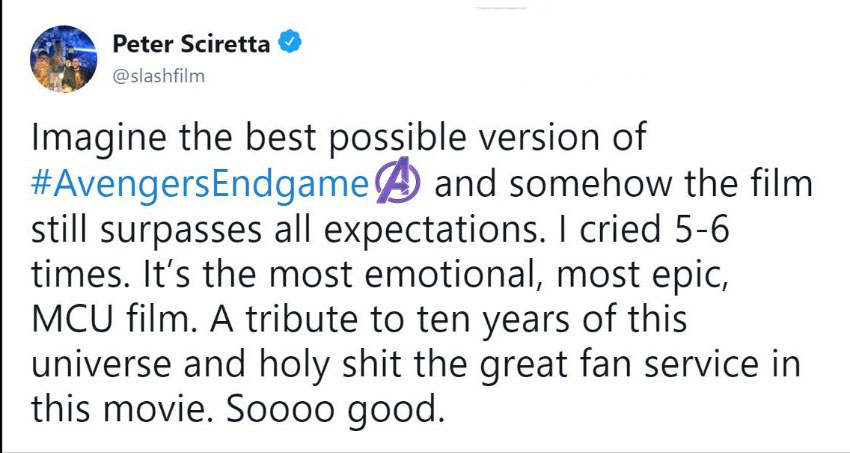Click the words "and somehow the film"

pyautogui.click(x=623, y=186)
